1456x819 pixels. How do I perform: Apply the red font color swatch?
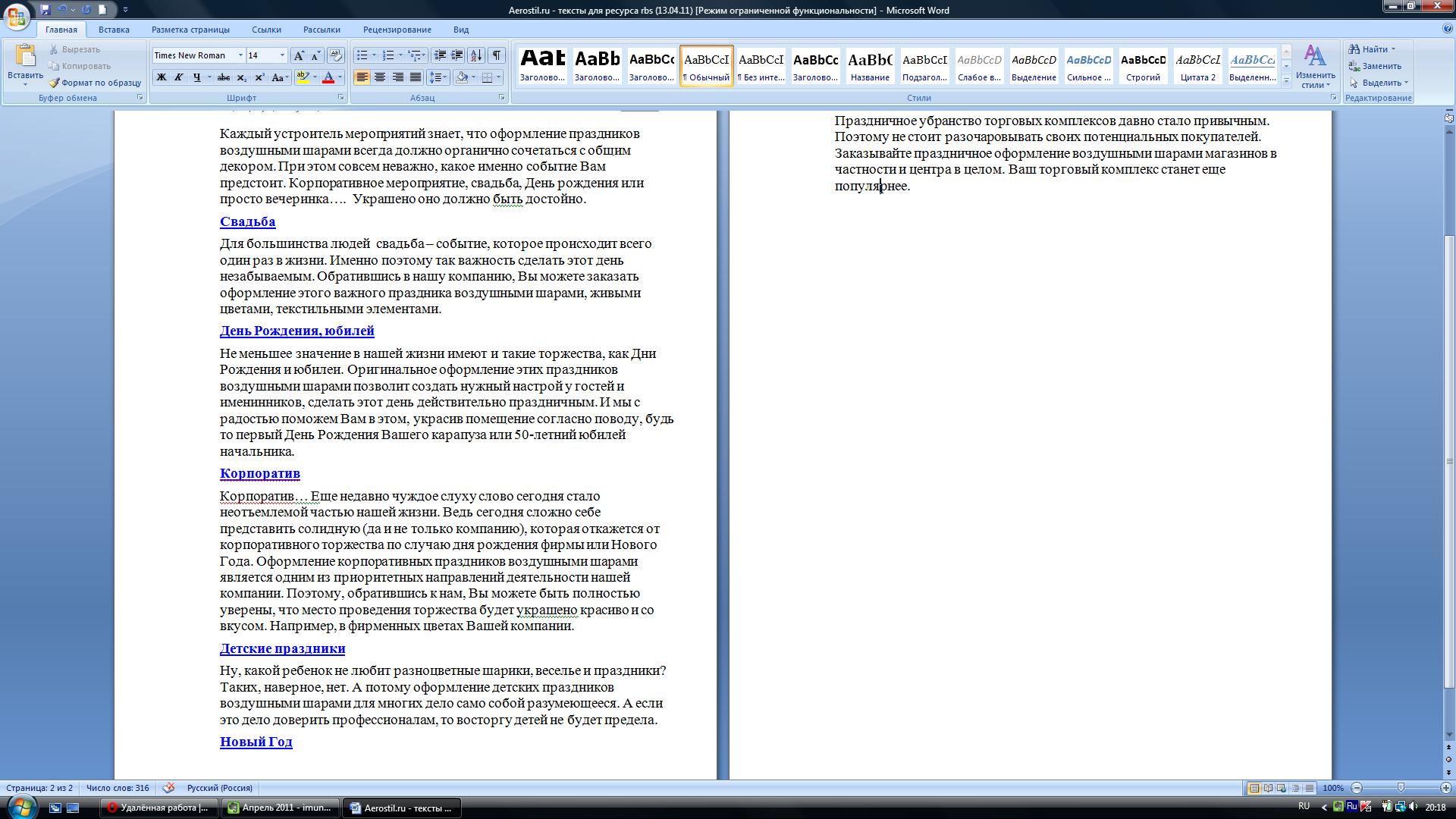coord(328,77)
